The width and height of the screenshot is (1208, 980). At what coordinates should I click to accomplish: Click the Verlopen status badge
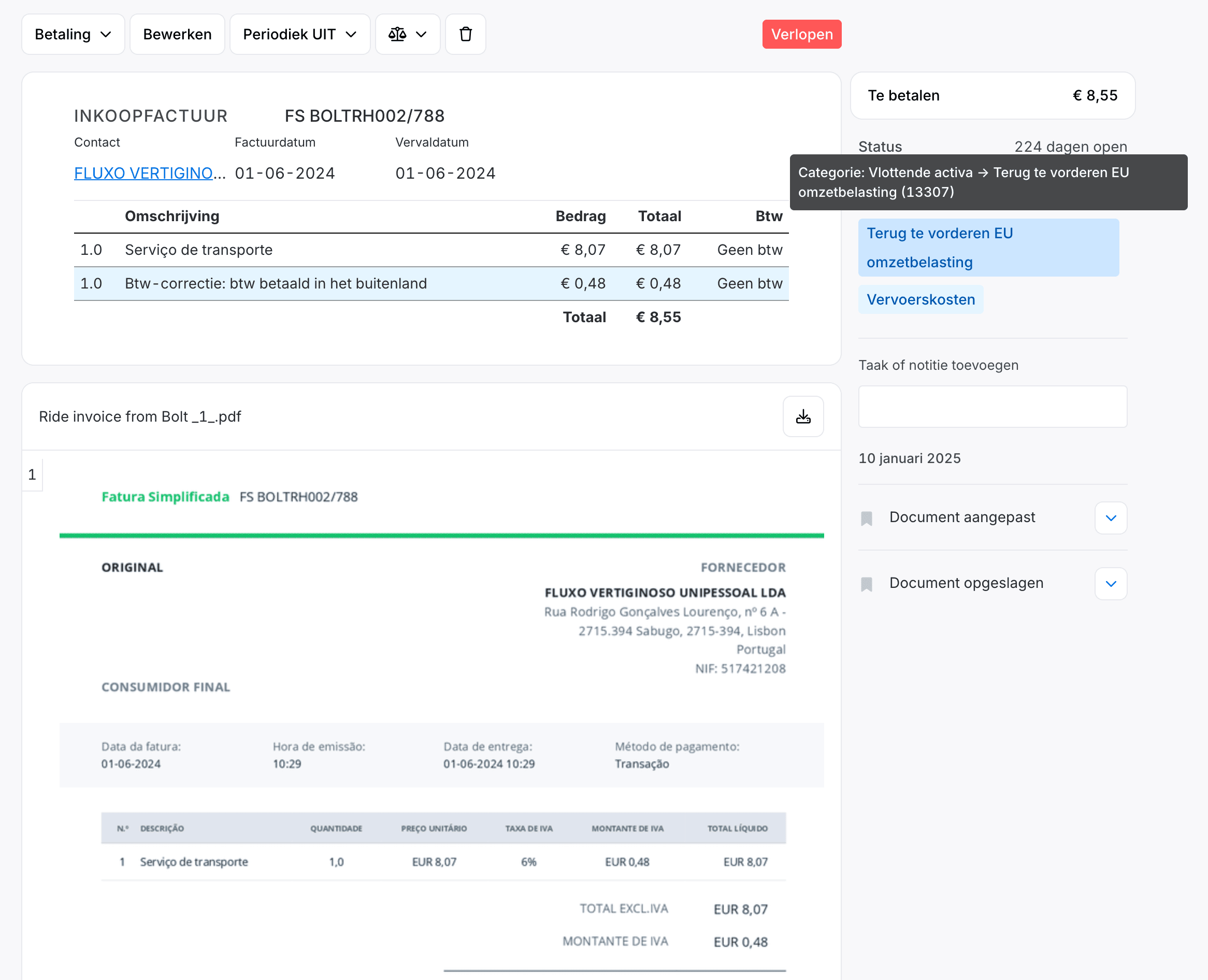click(801, 34)
